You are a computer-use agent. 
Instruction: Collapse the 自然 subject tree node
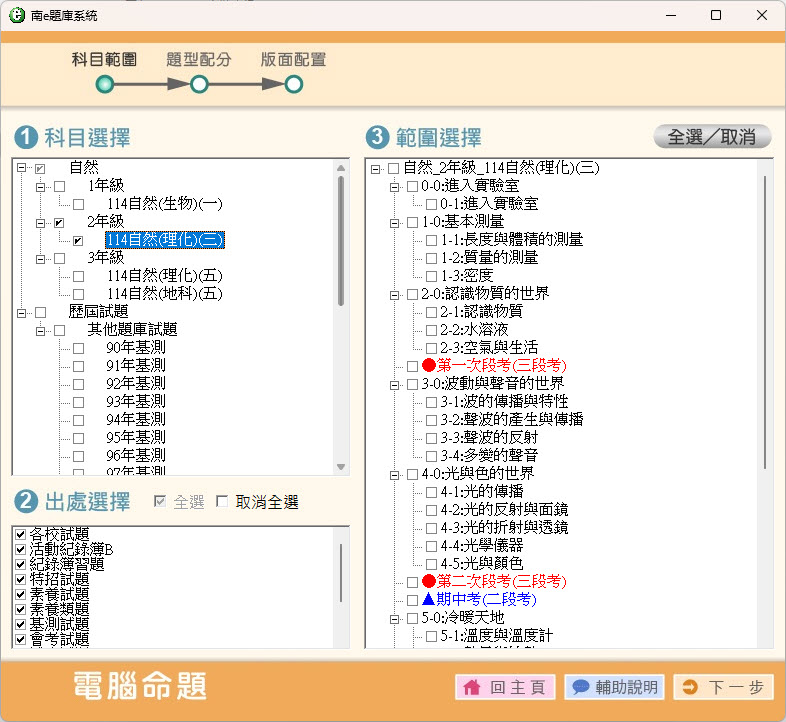coord(22,168)
